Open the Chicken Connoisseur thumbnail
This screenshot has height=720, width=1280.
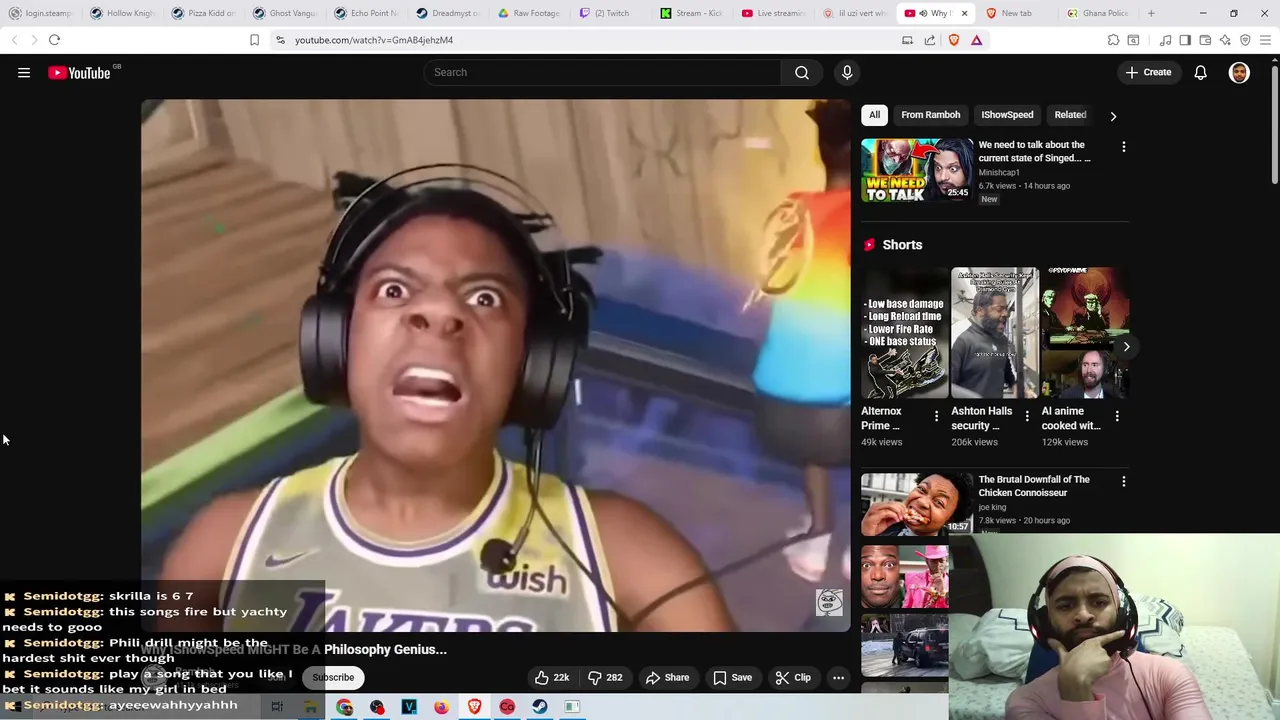point(917,504)
